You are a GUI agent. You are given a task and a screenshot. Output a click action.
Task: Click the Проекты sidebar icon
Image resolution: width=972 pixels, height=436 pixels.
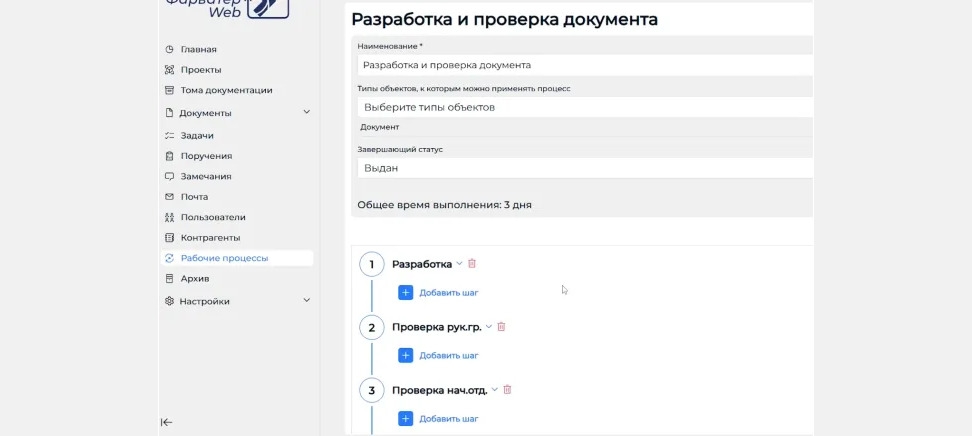169,70
